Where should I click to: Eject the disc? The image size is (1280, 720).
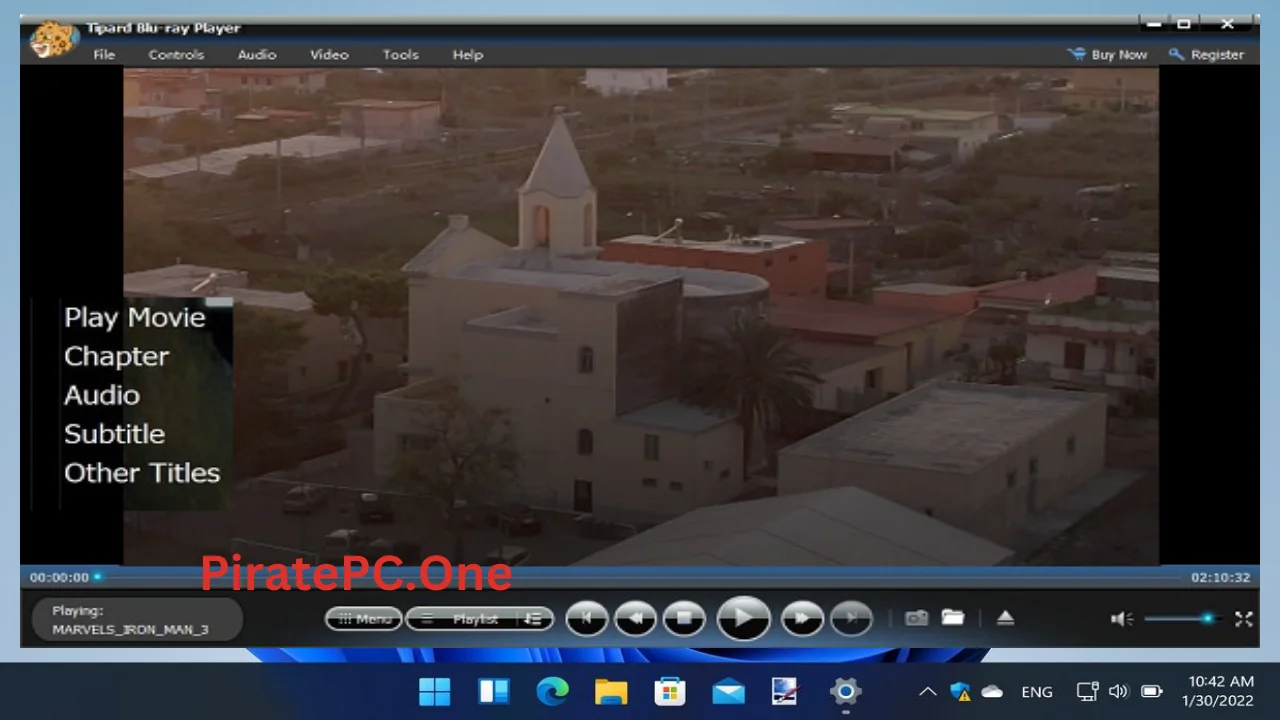pyautogui.click(x=1006, y=619)
